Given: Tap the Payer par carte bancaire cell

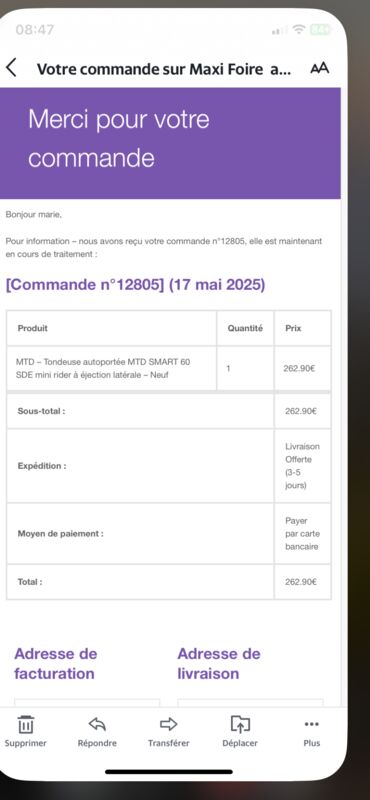Looking at the screenshot, I should coord(302,534).
